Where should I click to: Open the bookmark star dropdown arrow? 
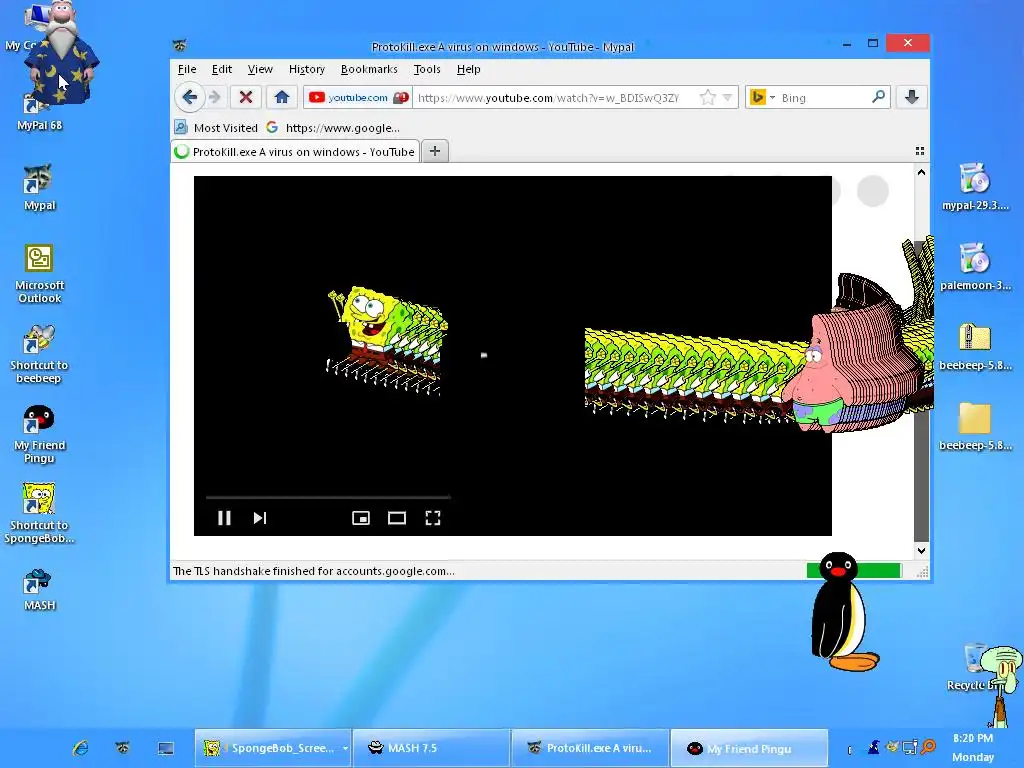[728, 98]
